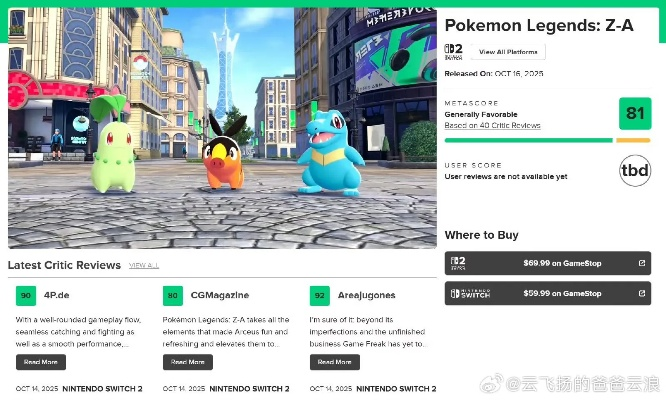Open external link icon on $69.99 listing
The width and height of the screenshot is (666, 400).
click(x=641, y=263)
